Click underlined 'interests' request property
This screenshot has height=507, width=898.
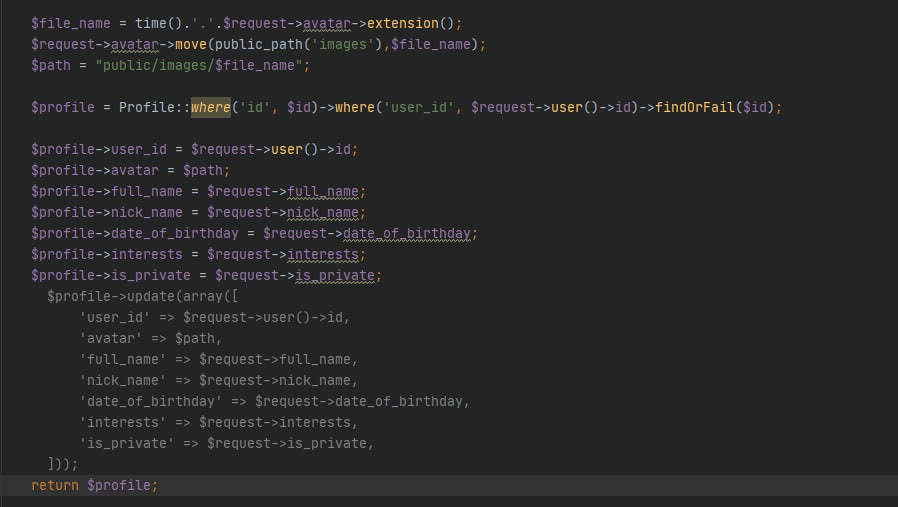pyautogui.click(x=323, y=254)
